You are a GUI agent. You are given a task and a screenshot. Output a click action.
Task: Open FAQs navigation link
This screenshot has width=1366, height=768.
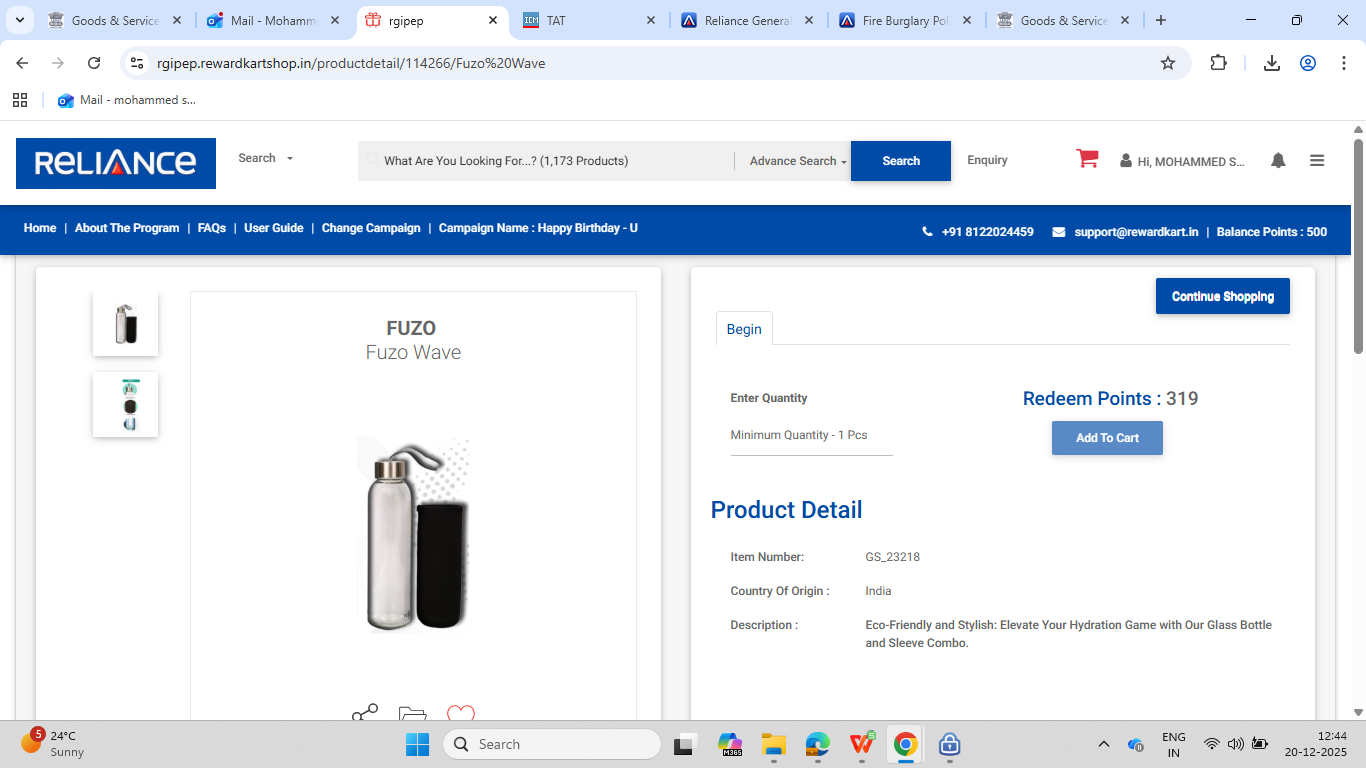[x=212, y=228]
